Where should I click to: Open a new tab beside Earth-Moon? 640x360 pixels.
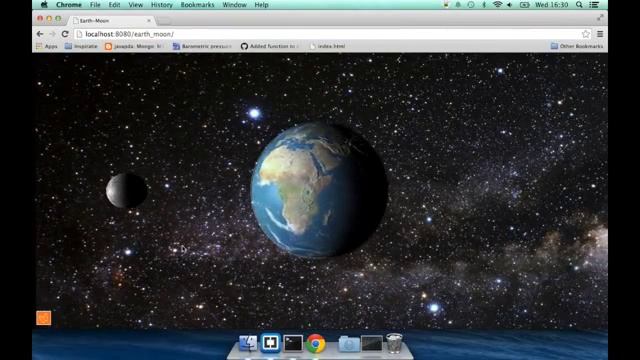(x=164, y=20)
